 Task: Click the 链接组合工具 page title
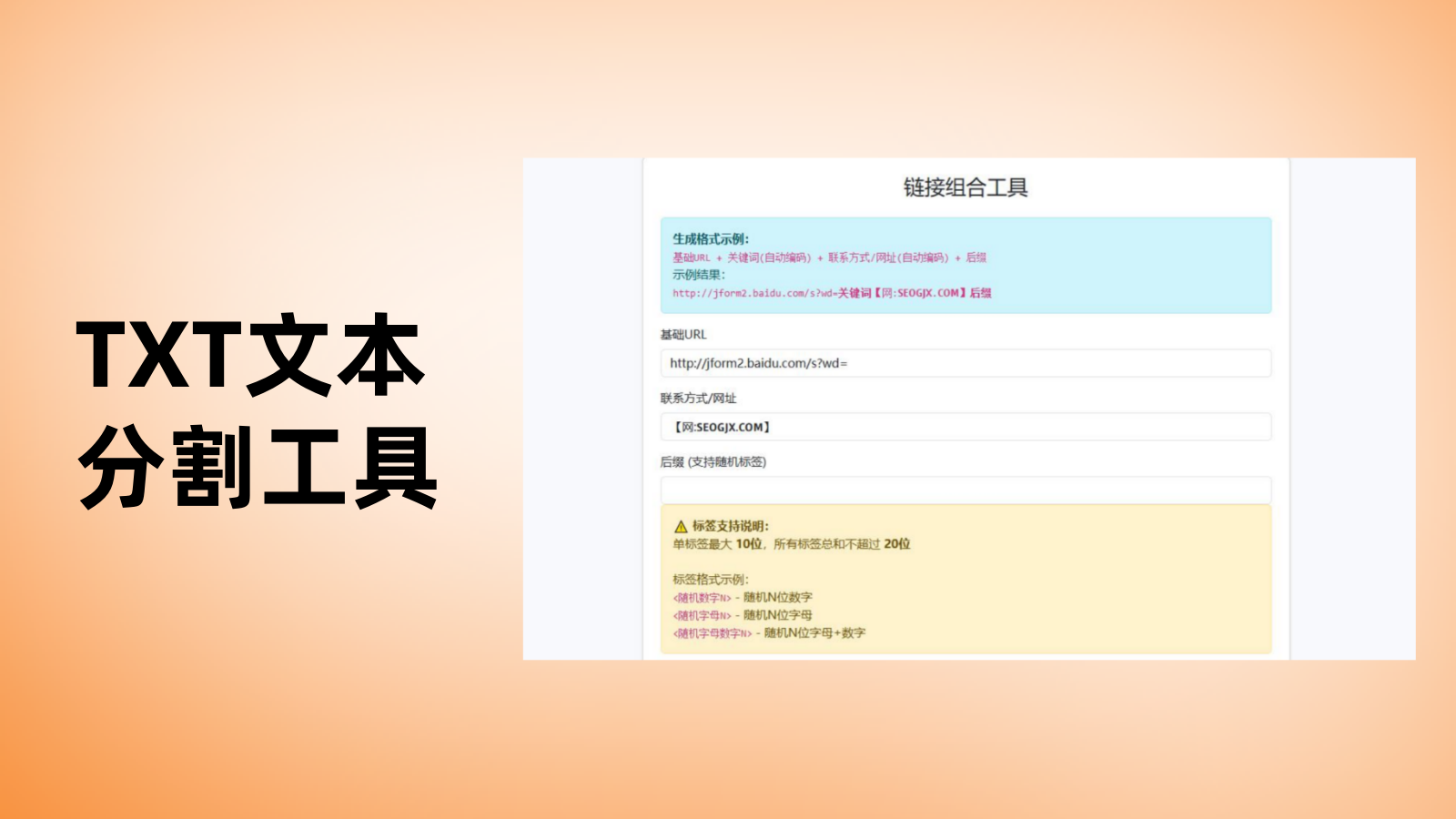[x=966, y=187]
